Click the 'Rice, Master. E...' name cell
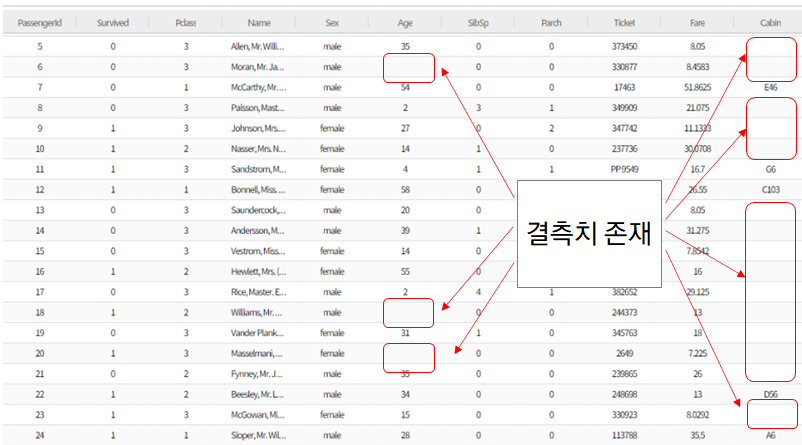This screenshot has height=445, width=802. [258, 292]
